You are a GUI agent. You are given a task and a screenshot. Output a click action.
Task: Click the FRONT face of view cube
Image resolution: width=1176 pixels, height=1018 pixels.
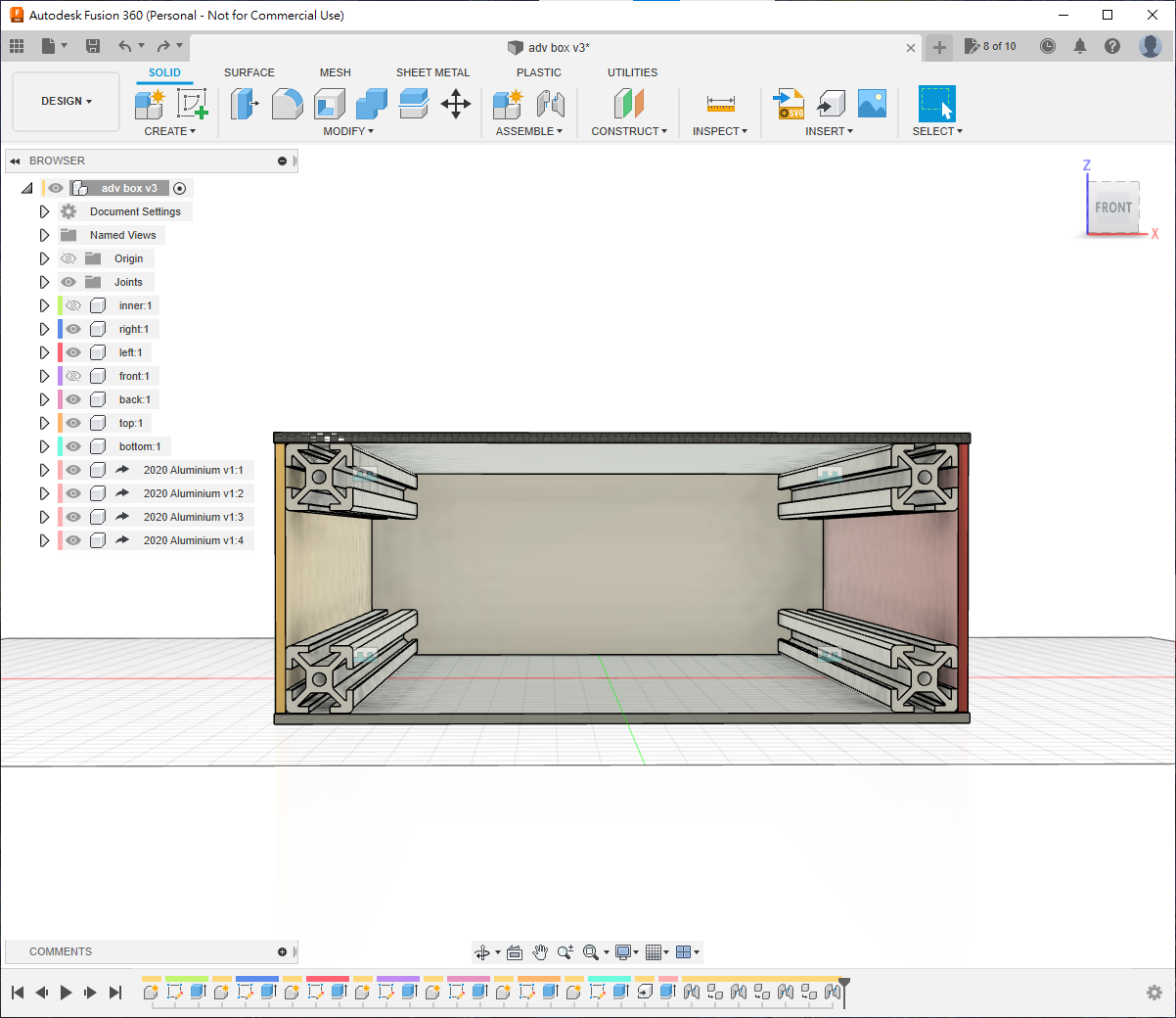(1113, 208)
